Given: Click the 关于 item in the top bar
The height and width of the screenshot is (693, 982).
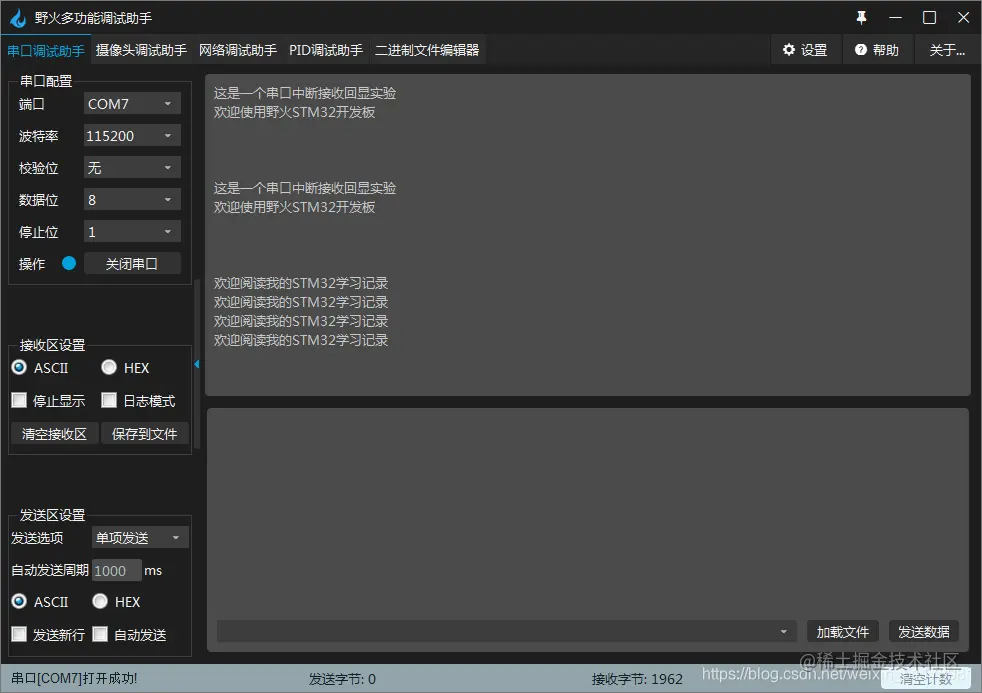Looking at the screenshot, I should click(x=946, y=49).
